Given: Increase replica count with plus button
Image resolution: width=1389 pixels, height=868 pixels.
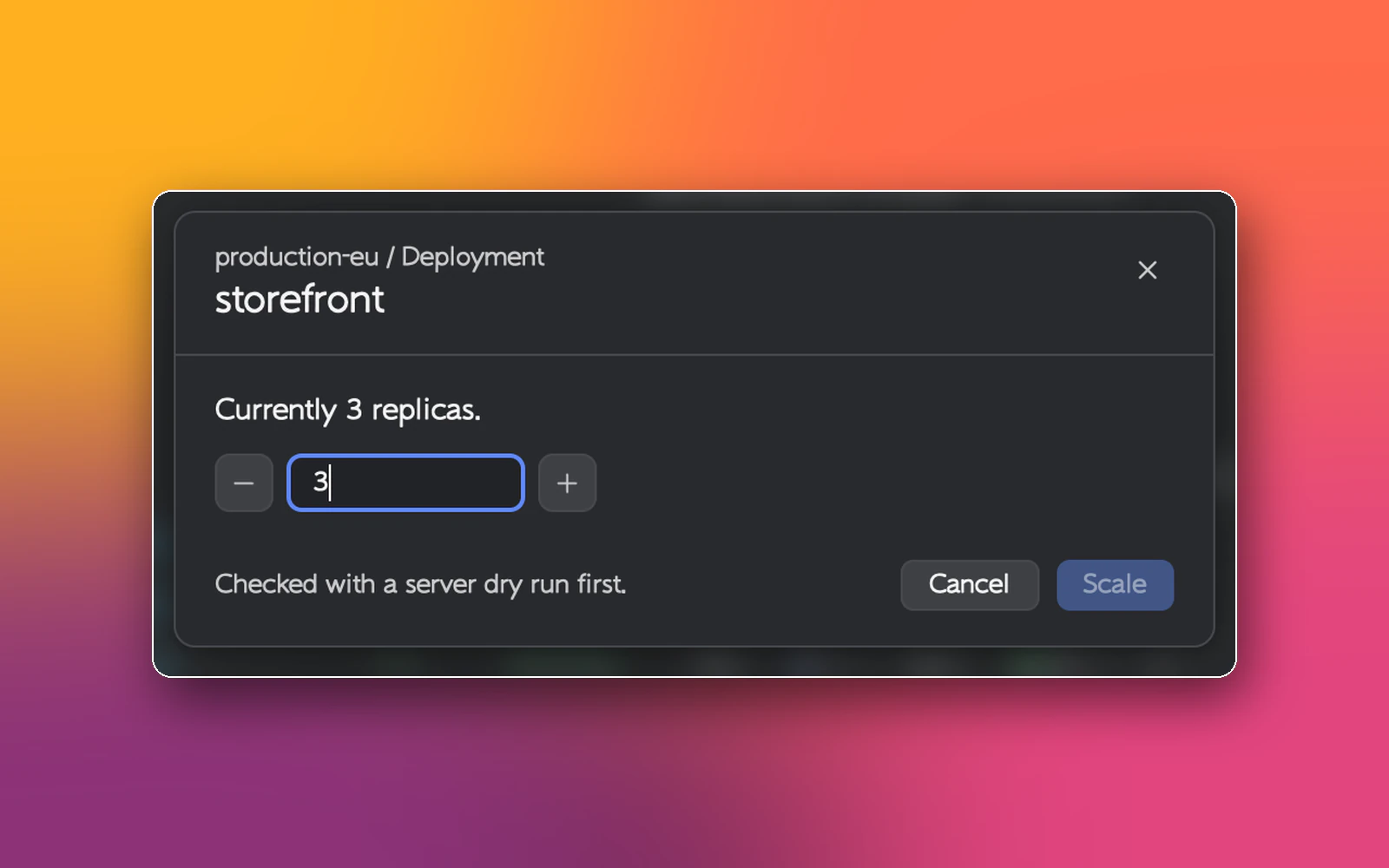Looking at the screenshot, I should [567, 483].
